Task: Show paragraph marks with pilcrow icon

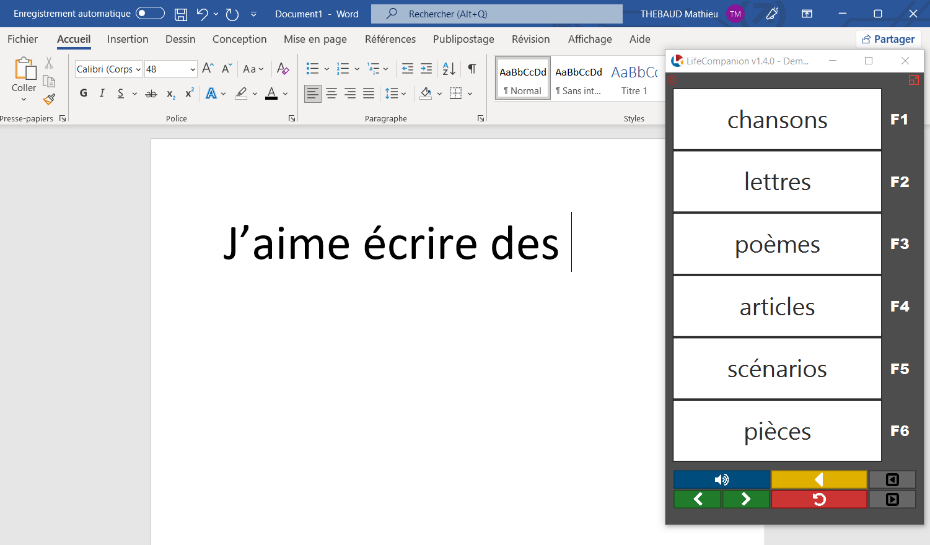Action: 472,69
